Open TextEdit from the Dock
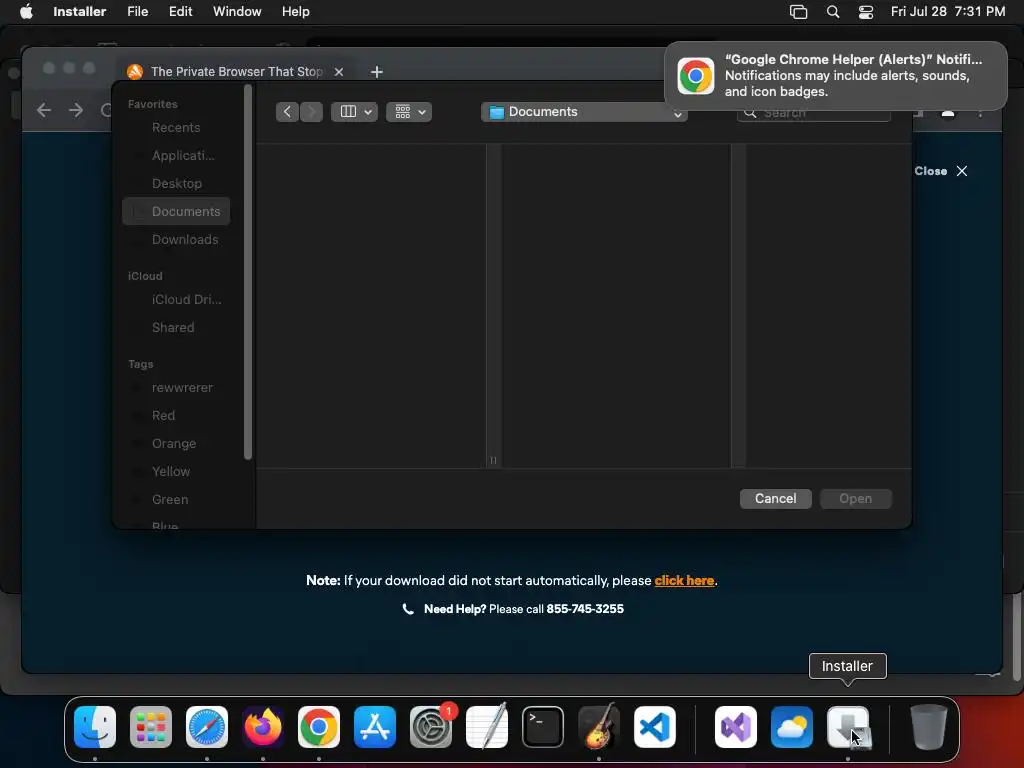Image resolution: width=1024 pixels, height=768 pixels. (487, 727)
